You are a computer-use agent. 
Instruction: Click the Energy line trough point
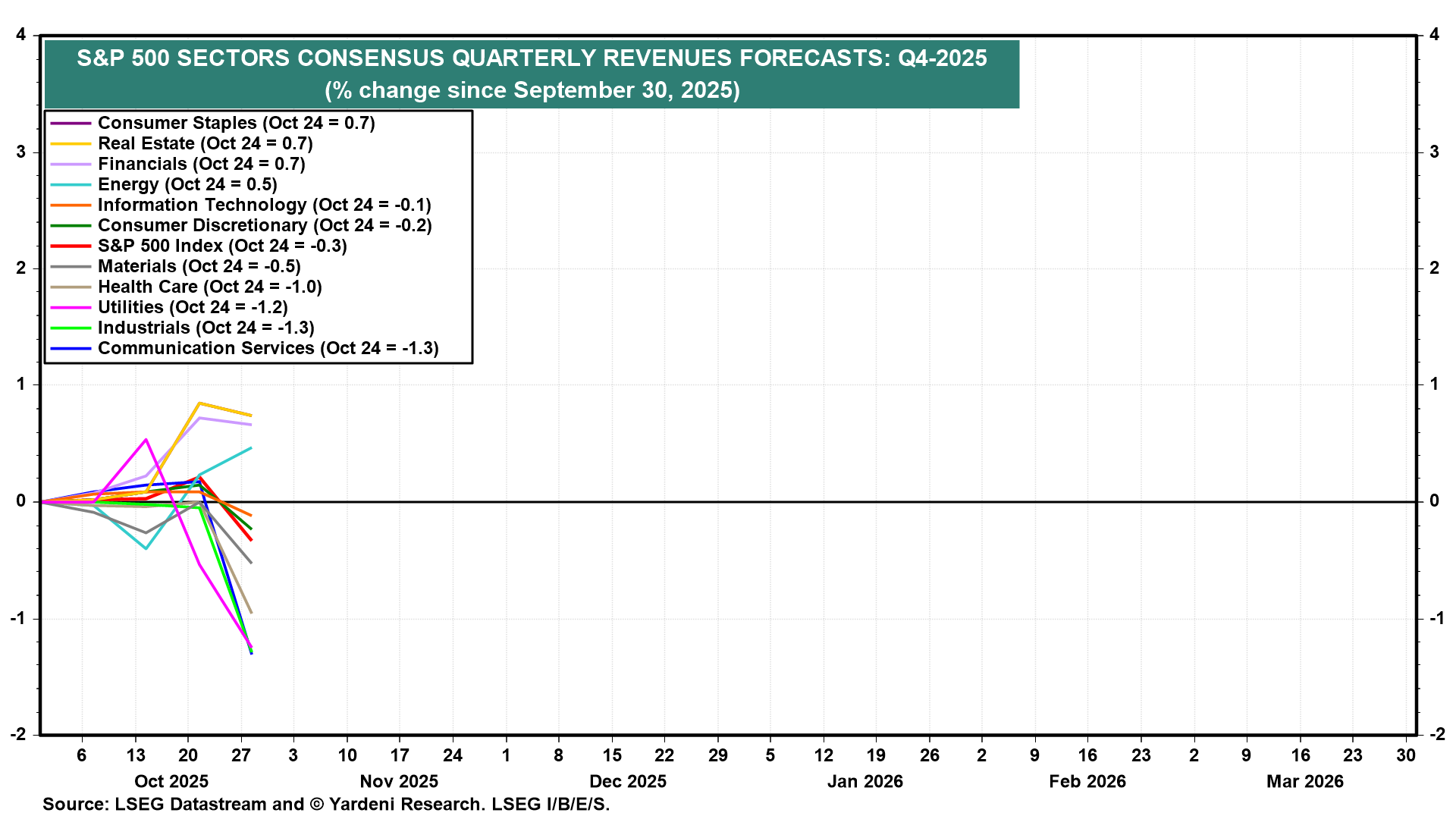point(146,548)
